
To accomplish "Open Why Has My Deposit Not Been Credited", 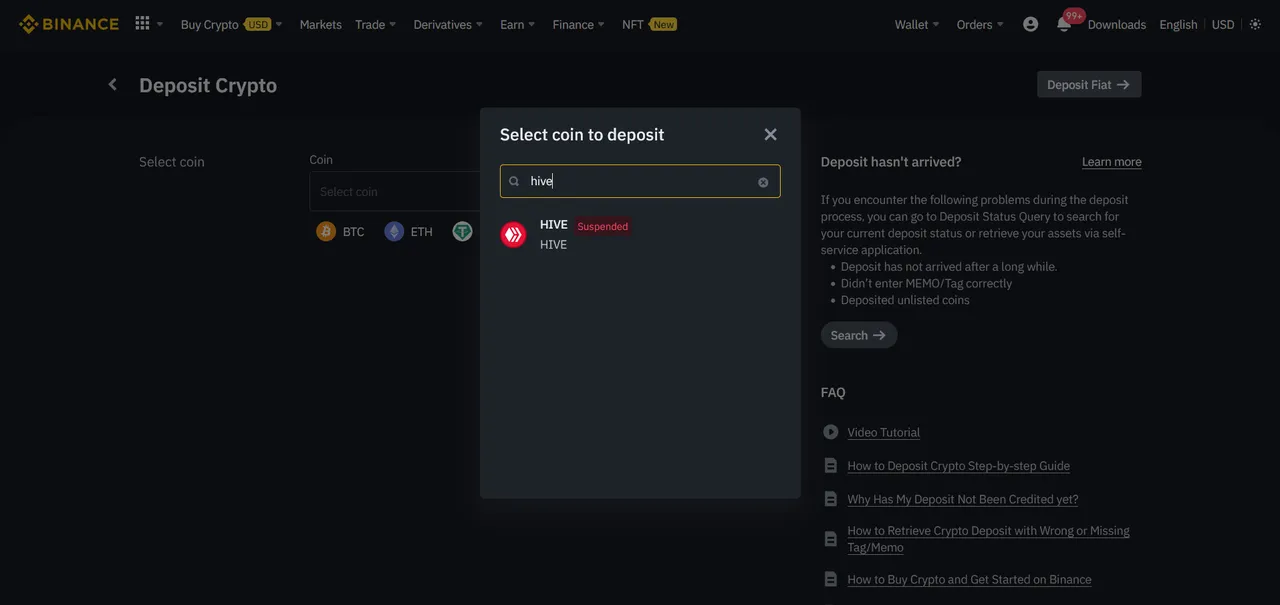I will tap(963, 499).
